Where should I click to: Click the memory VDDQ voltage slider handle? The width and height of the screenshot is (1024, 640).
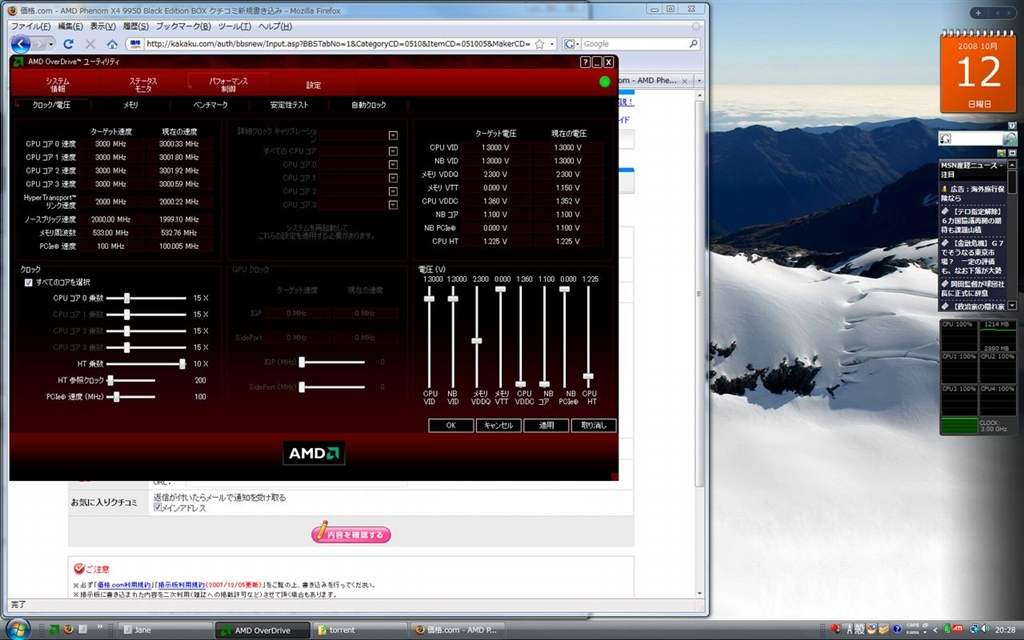(477, 341)
